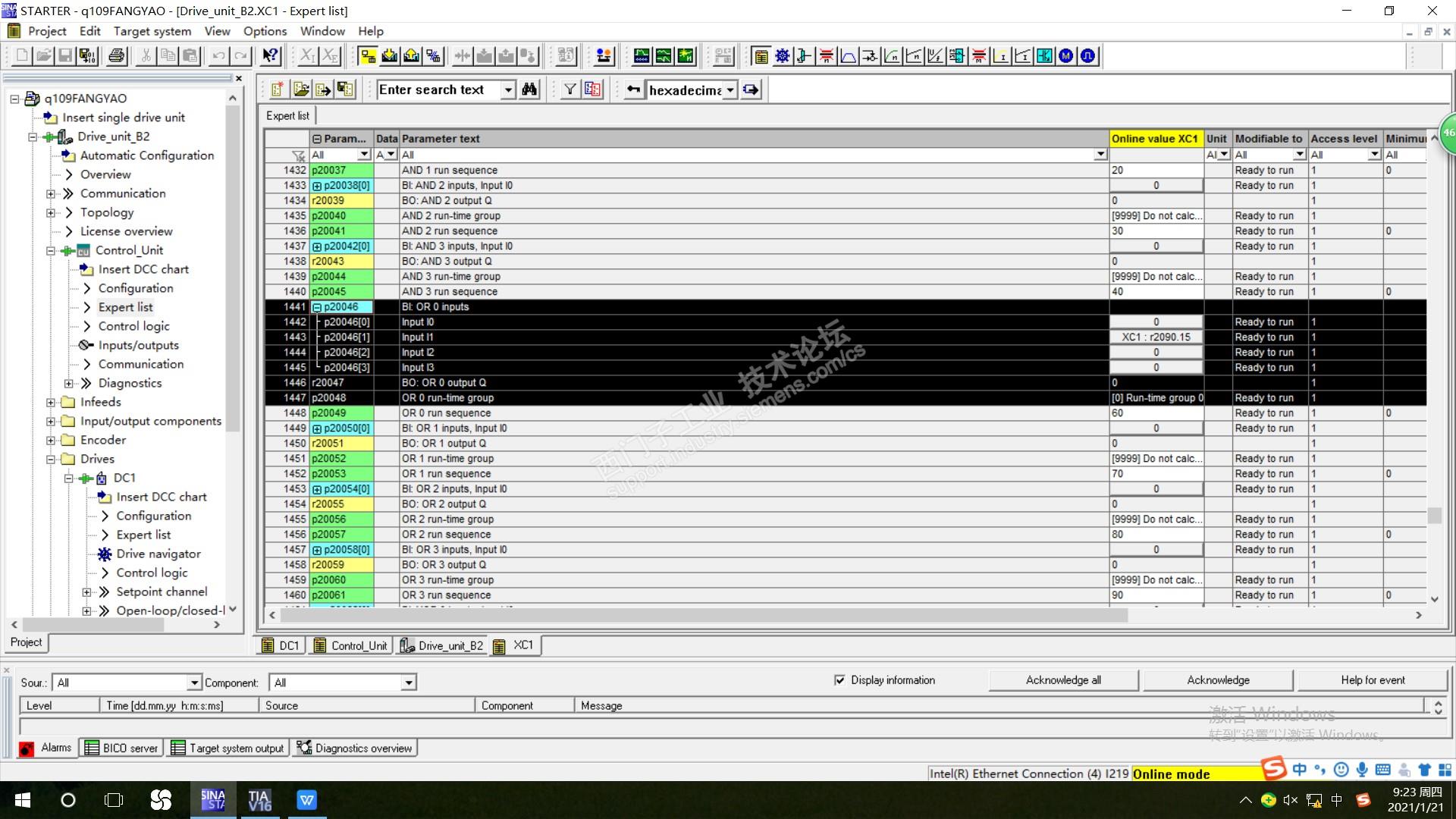Click the download to target device icon

click(x=390, y=56)
